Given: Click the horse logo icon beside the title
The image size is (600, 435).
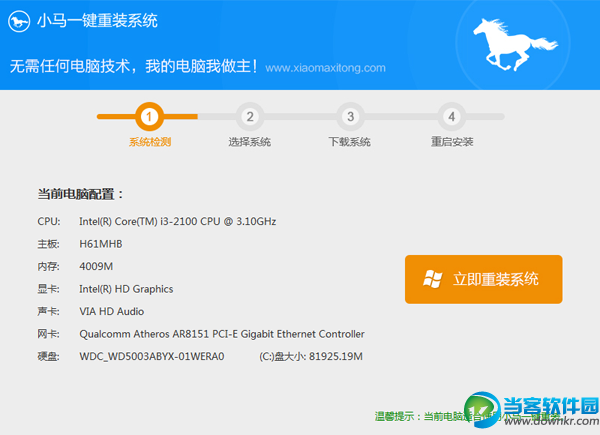Looking at the screenshot, I should click(x=19, y=21).
